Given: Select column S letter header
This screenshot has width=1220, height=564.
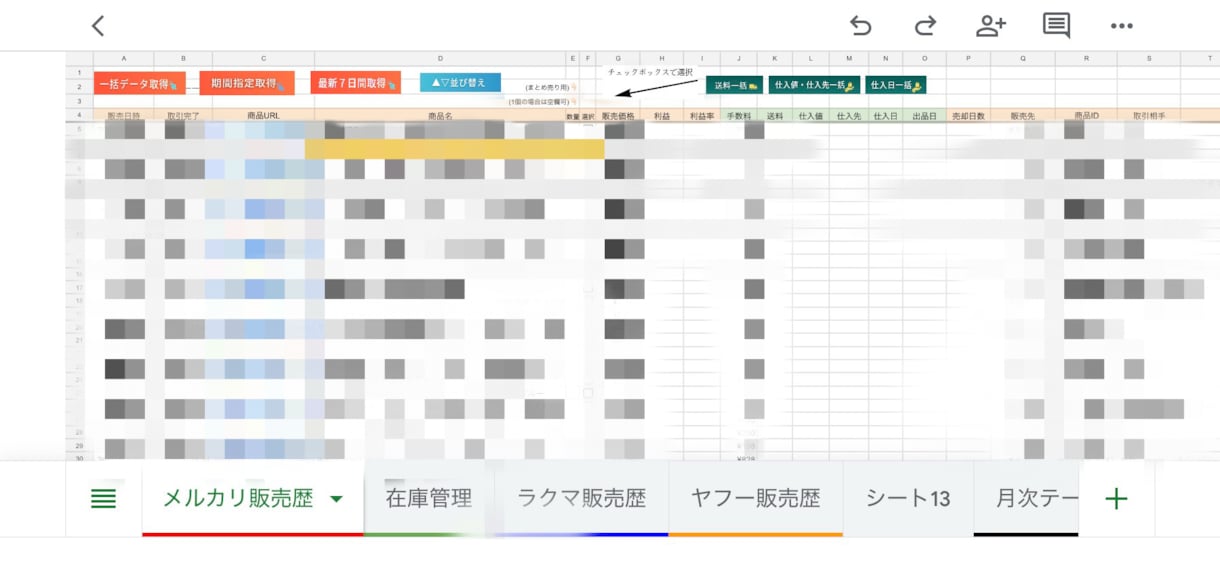Looking at the screenshot, I should point(1149,59).
